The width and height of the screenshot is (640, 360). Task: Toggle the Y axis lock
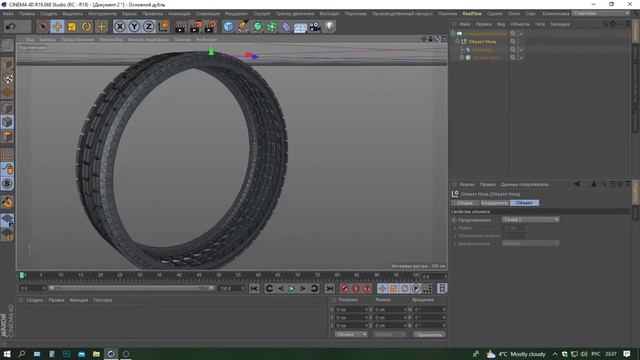134,27
